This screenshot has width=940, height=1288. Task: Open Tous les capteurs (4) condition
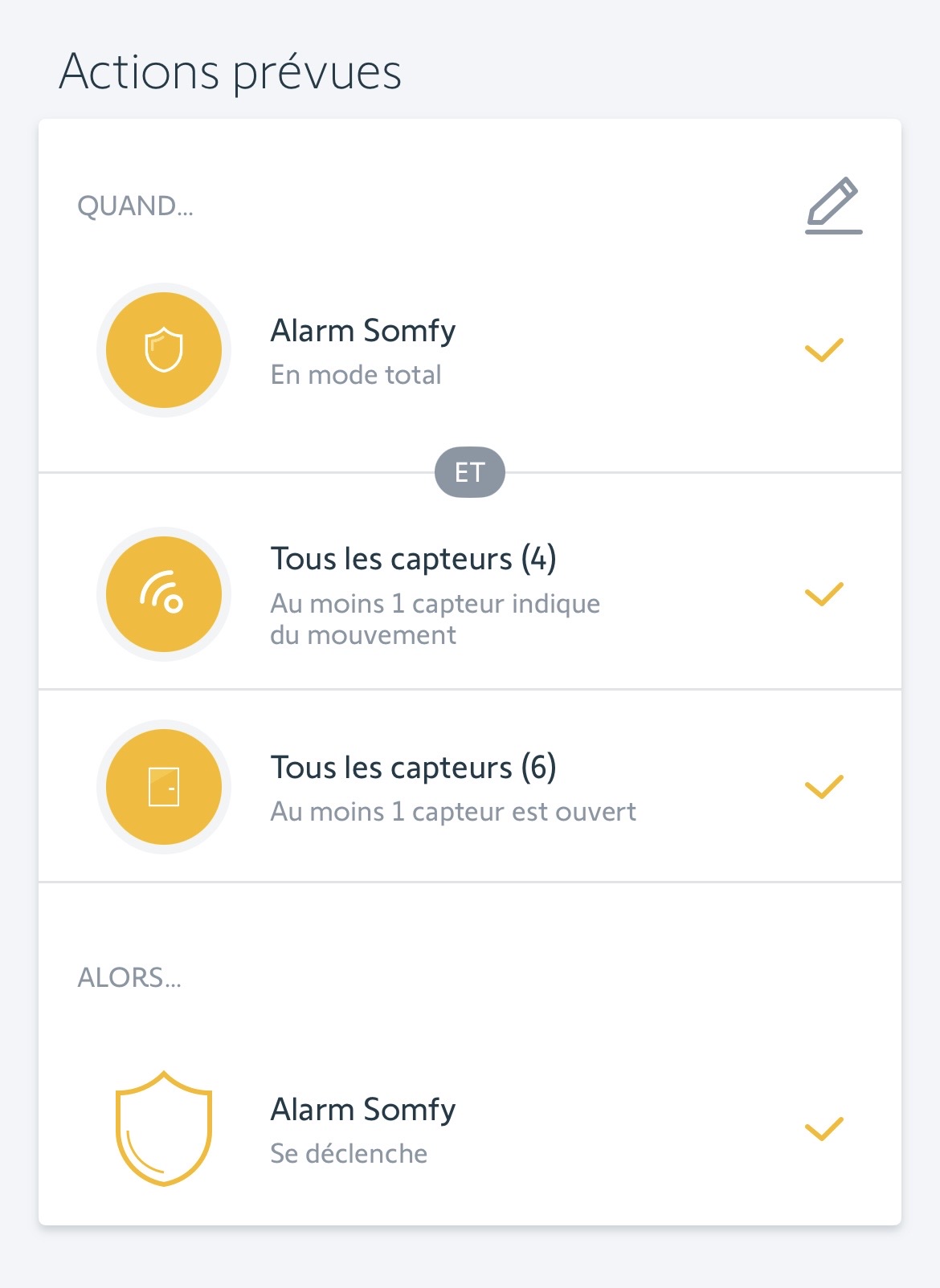coord(413,559)
